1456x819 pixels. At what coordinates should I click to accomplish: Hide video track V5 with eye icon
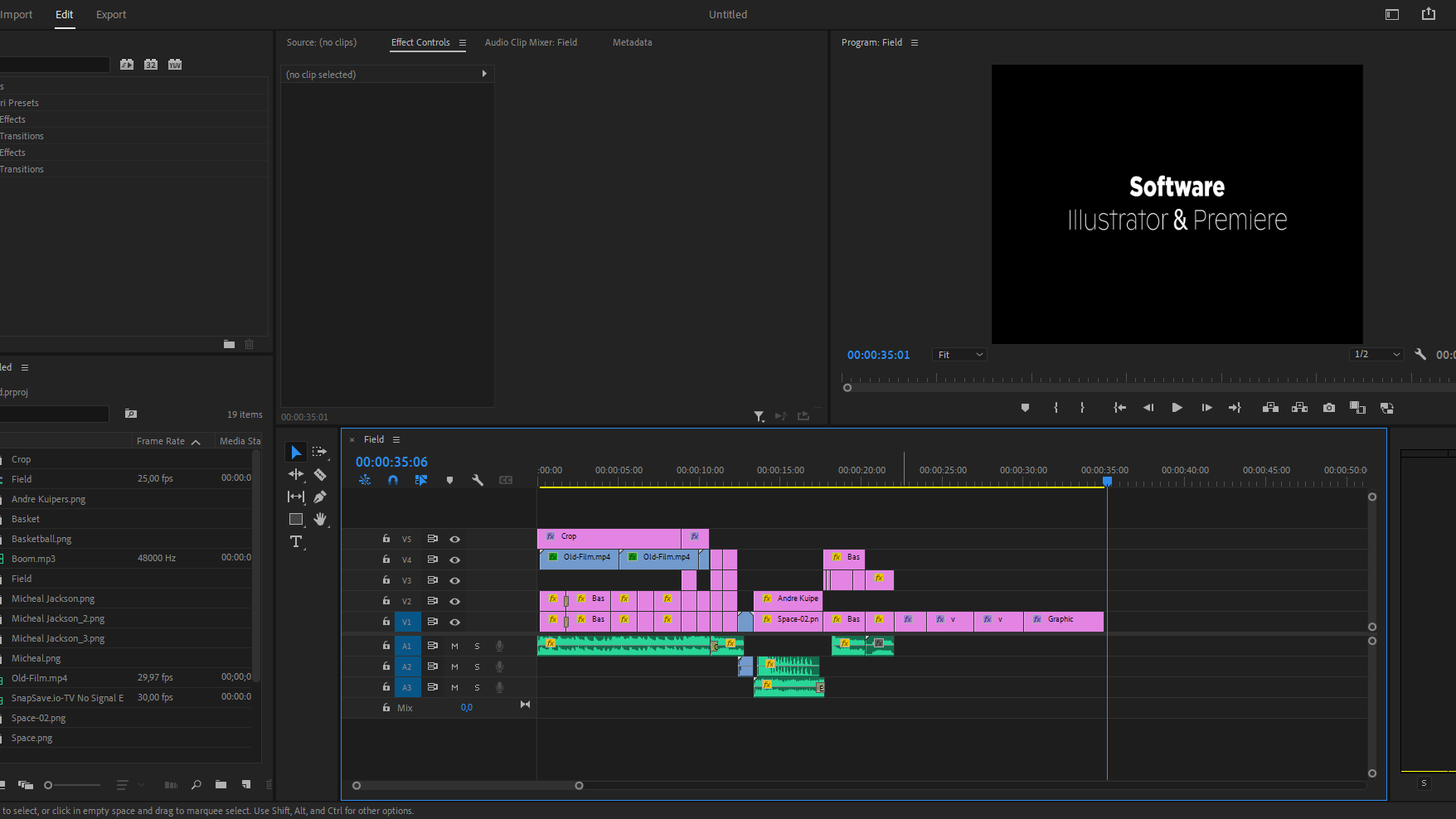(x=454, y=539)
